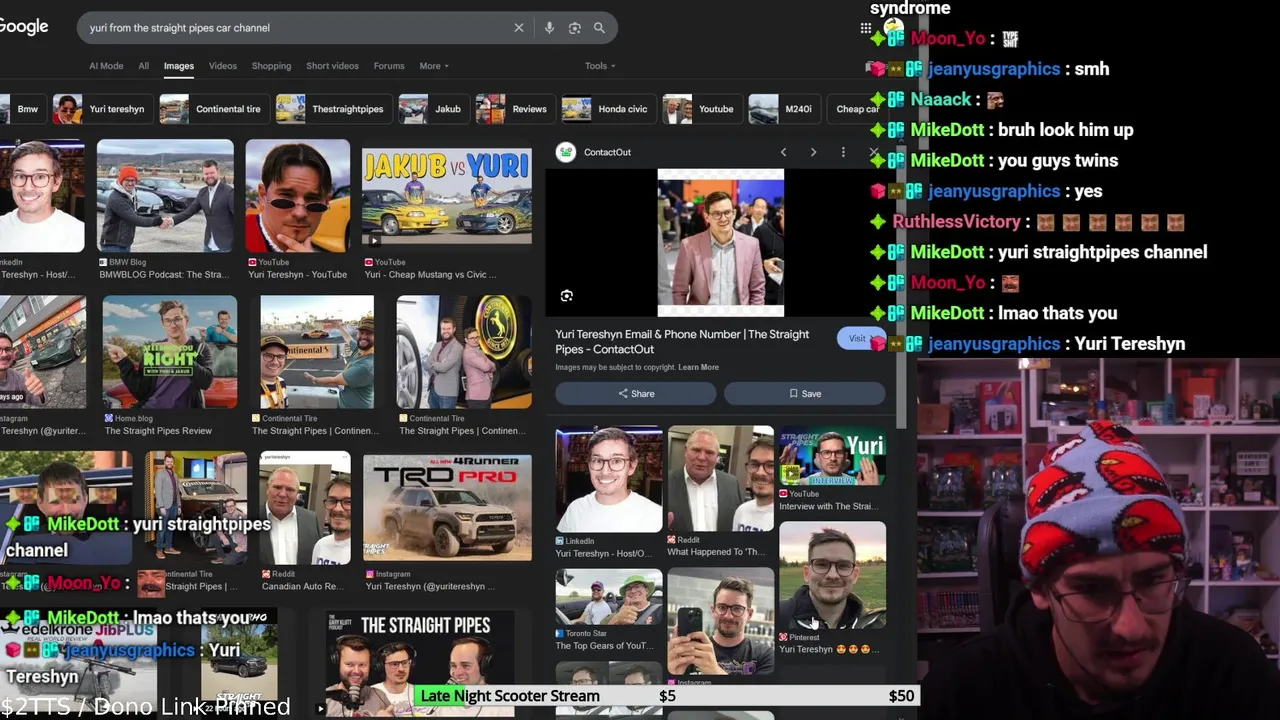Viewport: 1280px width, 720px height.
Task: Select the Images tab
Action: tap(179, 66)
